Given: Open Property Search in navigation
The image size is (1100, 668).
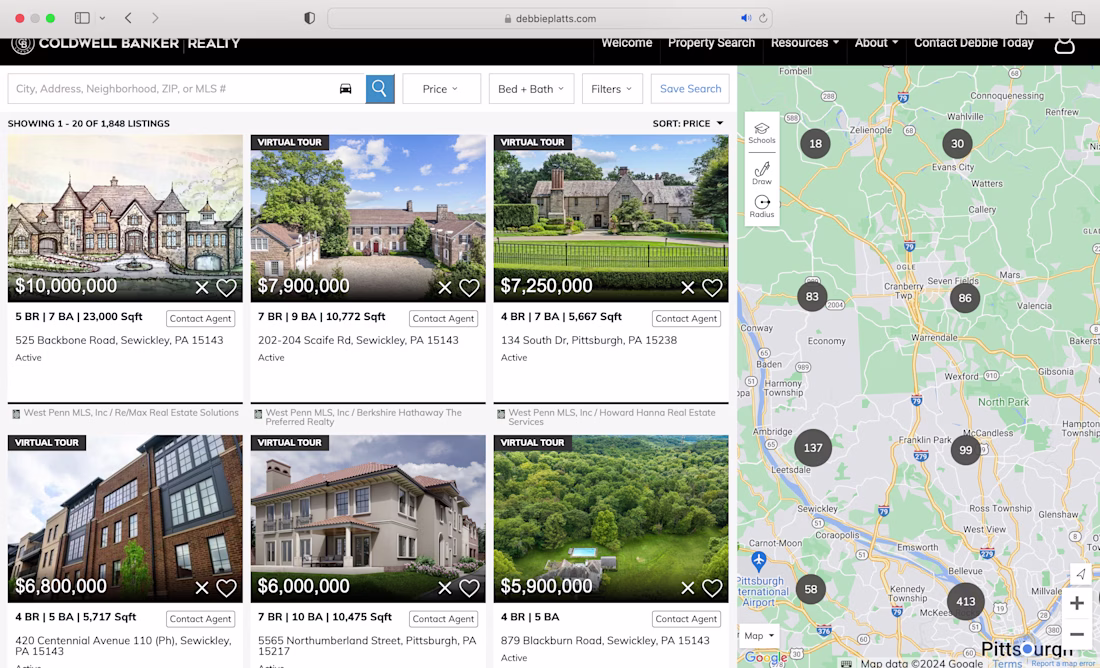Looking at the screenshot, I should tap(711, 43).
